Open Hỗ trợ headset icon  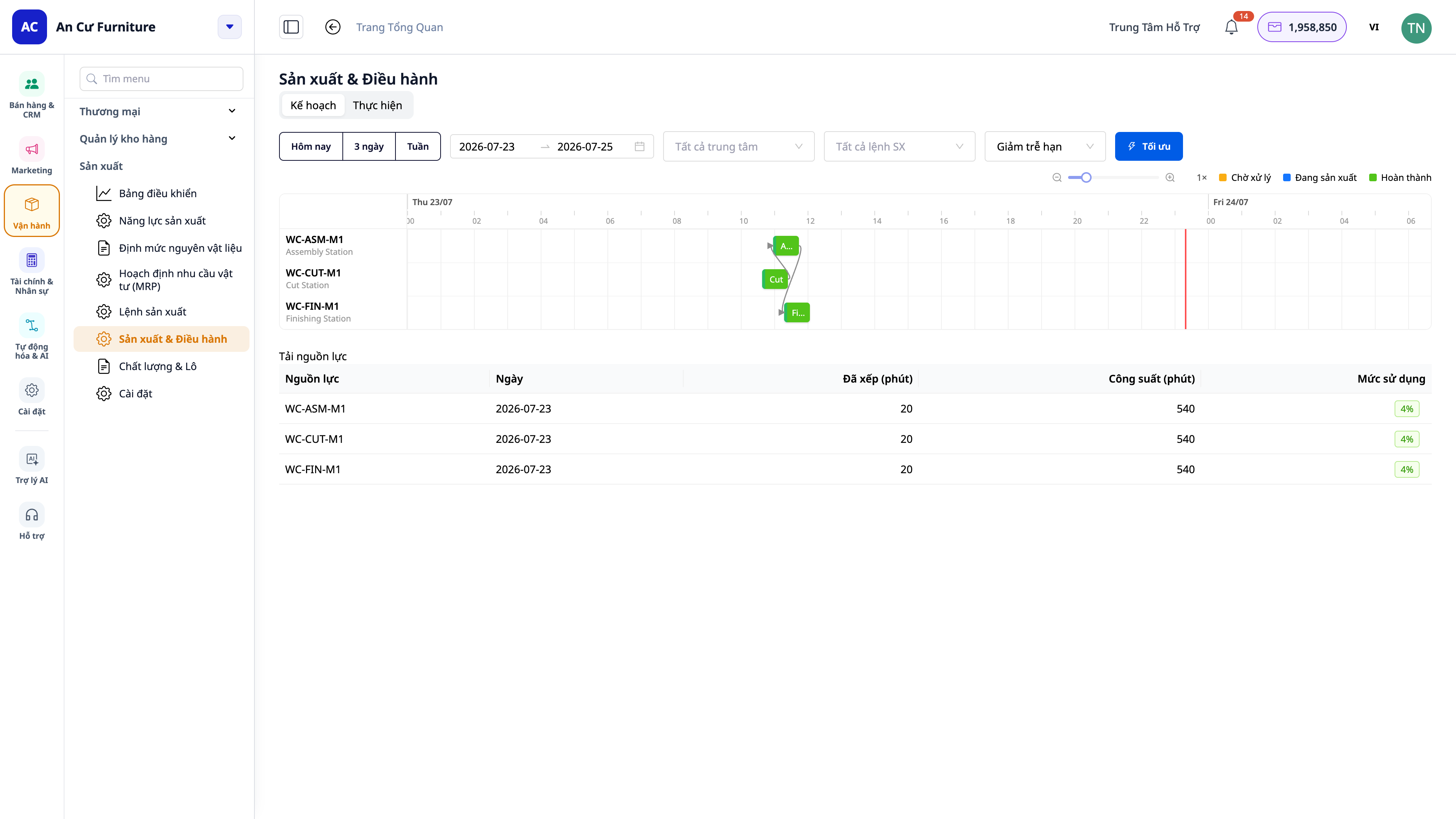[31, 522]
